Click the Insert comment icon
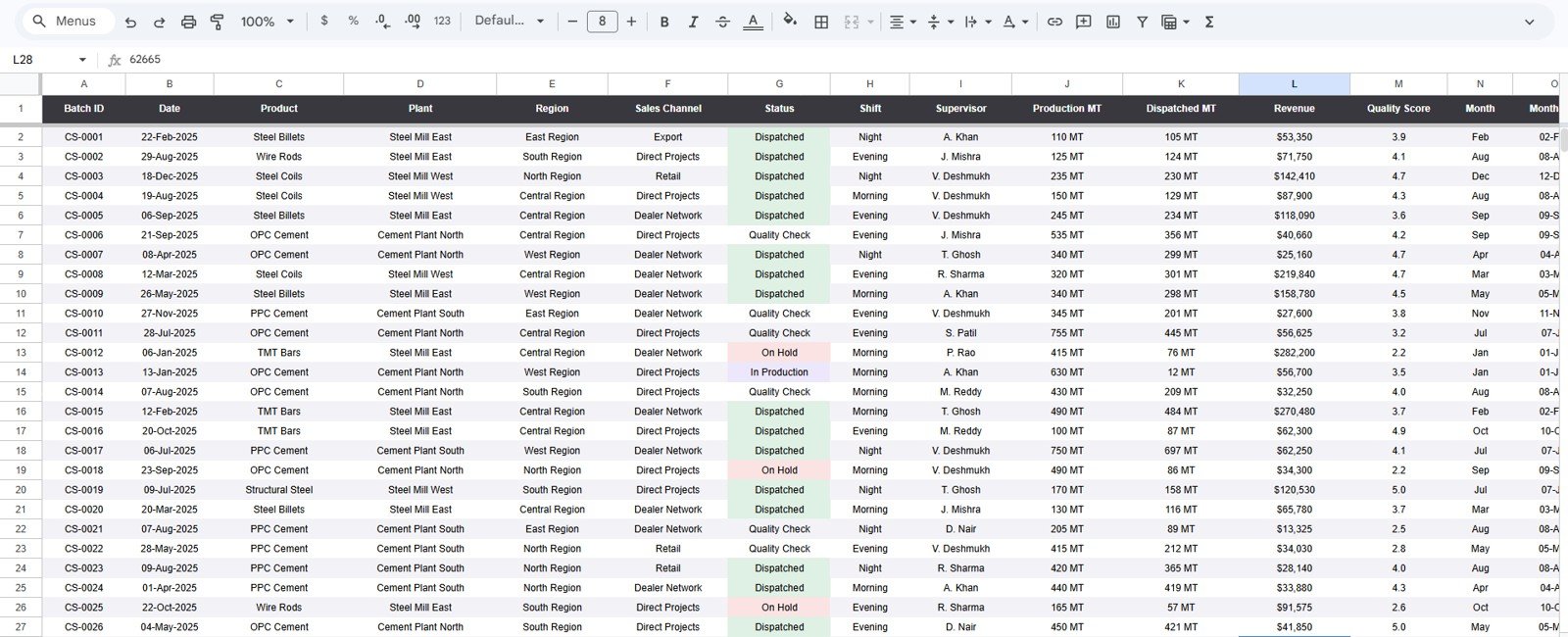The image size is (1568, 637). (x=1084, y=22)
